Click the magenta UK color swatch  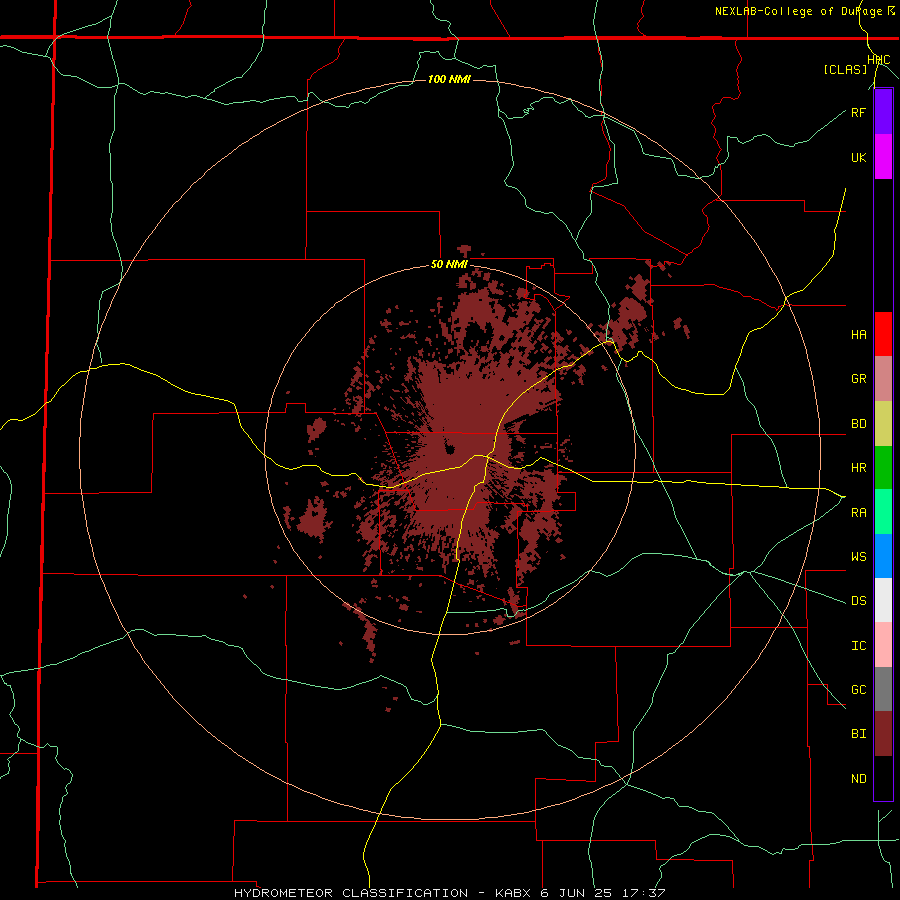click(883, 157)
